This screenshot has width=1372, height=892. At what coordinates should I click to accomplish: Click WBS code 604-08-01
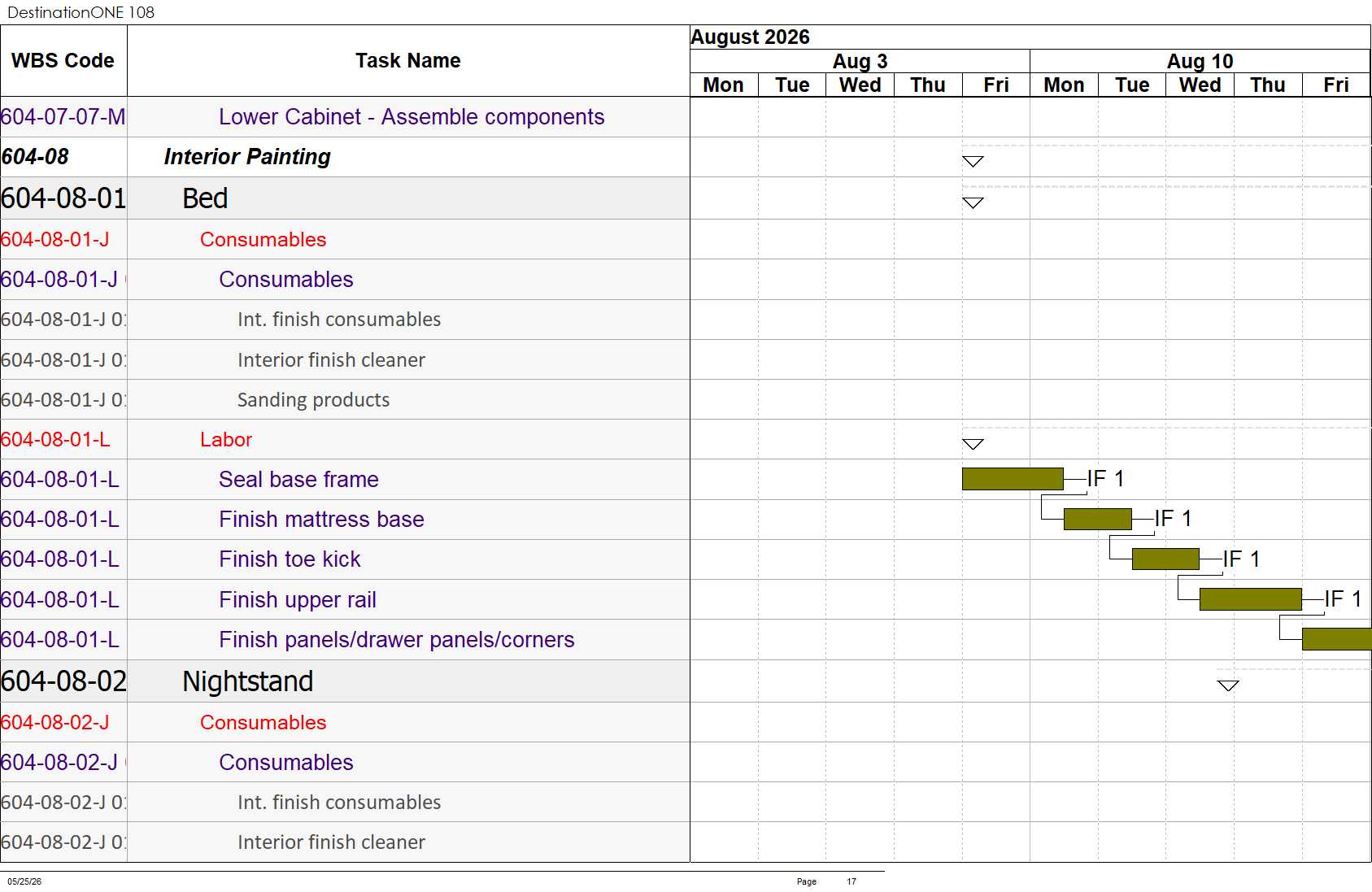point(63,198)
